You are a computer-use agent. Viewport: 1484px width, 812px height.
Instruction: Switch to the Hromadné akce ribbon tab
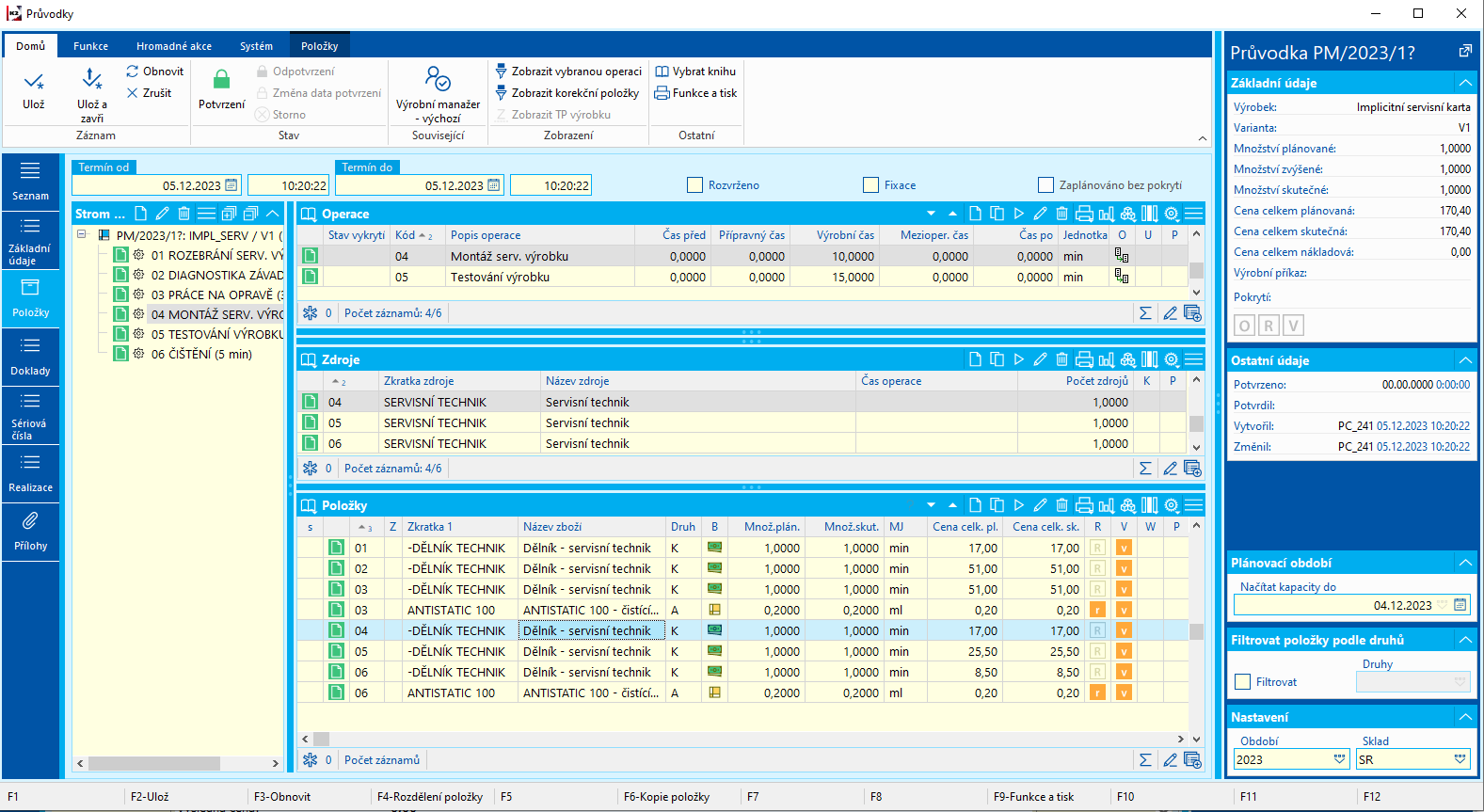click(174, 46)
